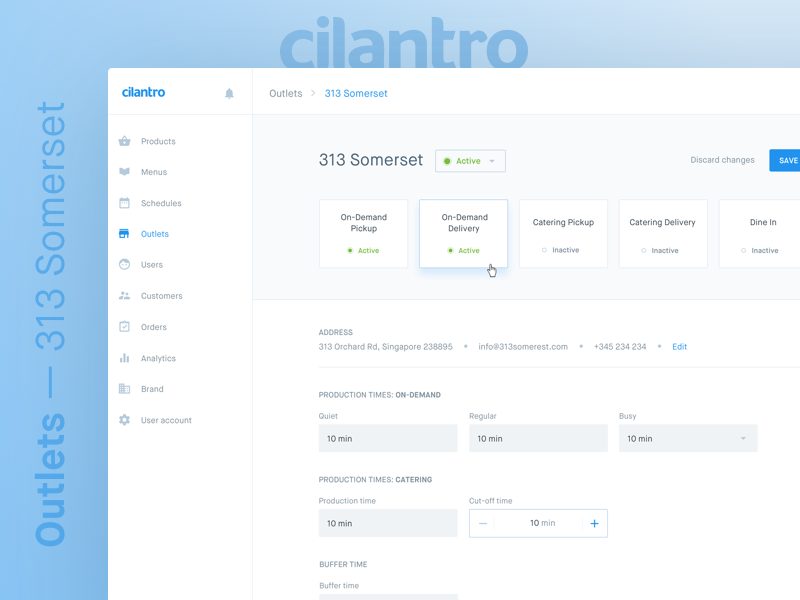Open the Menus section
Viewport: 800px width, 600px height.
point(154,172)
